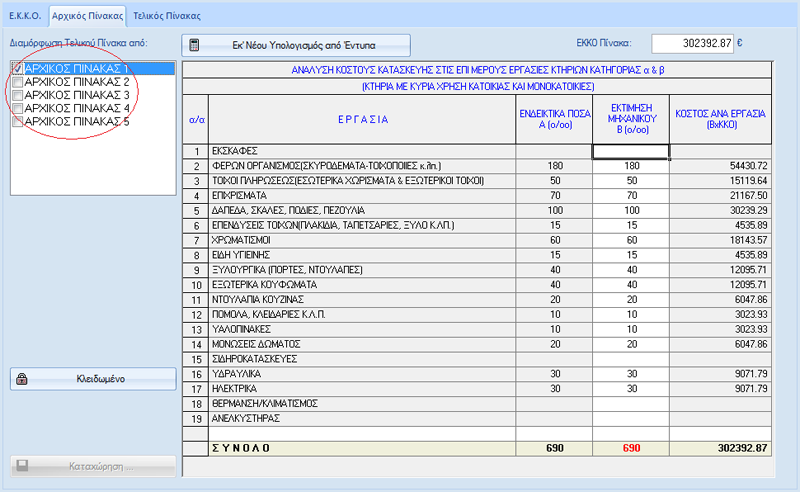Viewport: 800px width, 492px height.
Task: Select the ΑΡΧΙΚΟΣ ΠΙΝΑΚΑΣ 5 checkbox
Action: pos(17,121)
